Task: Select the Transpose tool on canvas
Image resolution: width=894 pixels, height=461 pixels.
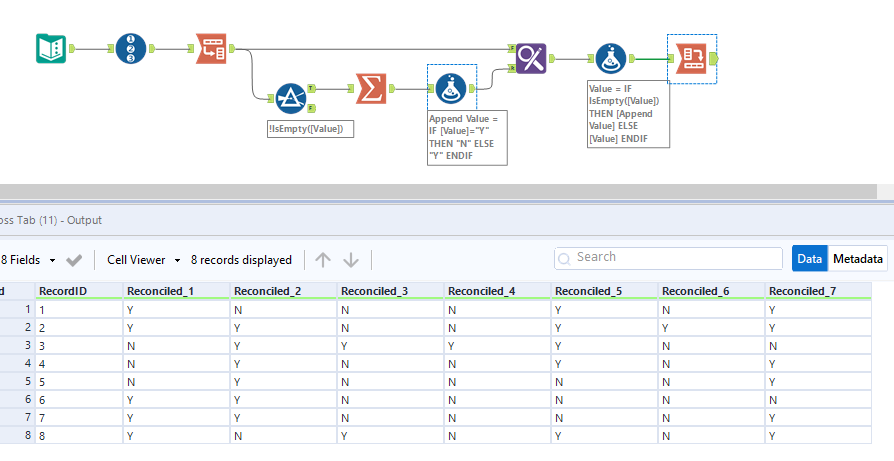Action: [x=211, y=48]
